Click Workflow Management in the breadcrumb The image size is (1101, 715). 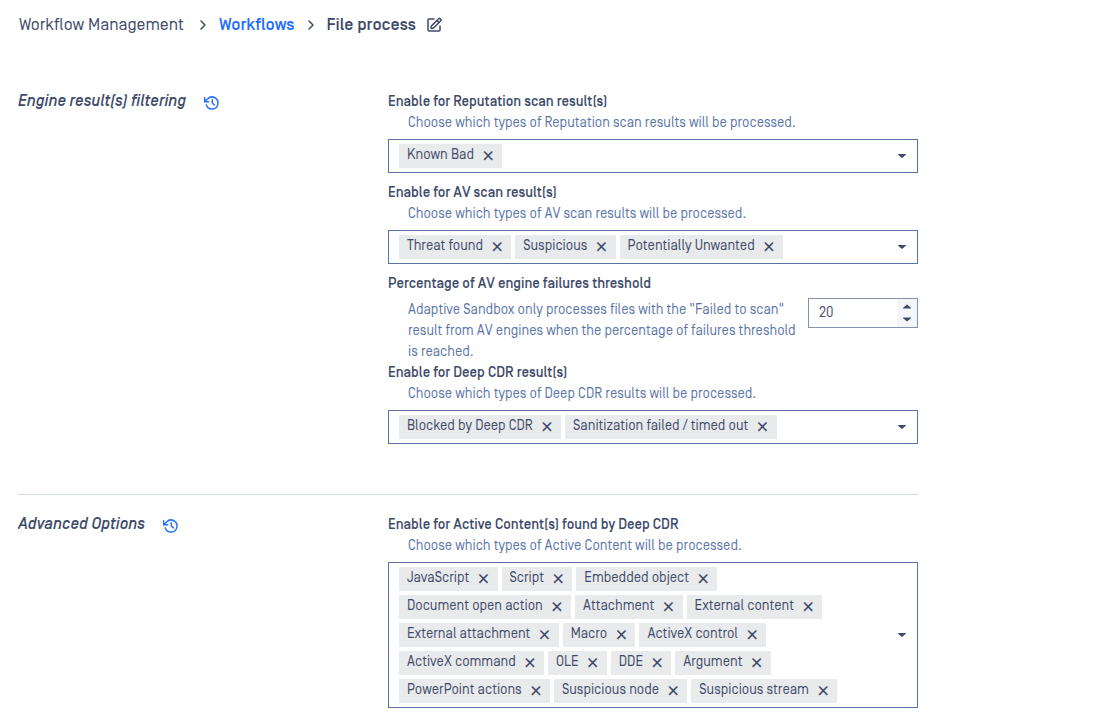(x=101, y=25)
